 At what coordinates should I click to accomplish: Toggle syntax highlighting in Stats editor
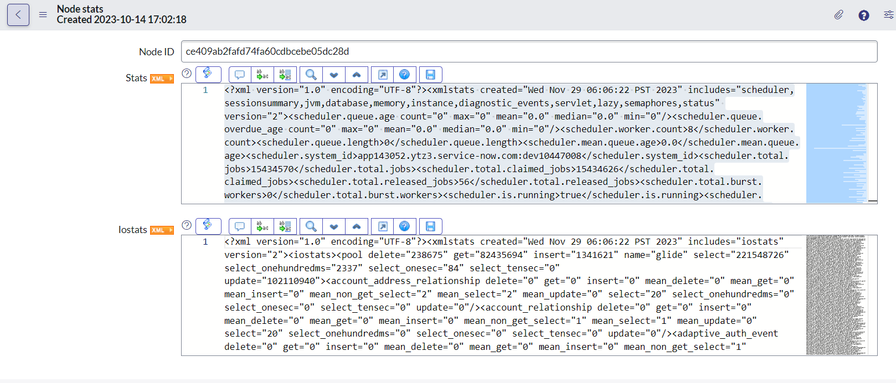208,74
